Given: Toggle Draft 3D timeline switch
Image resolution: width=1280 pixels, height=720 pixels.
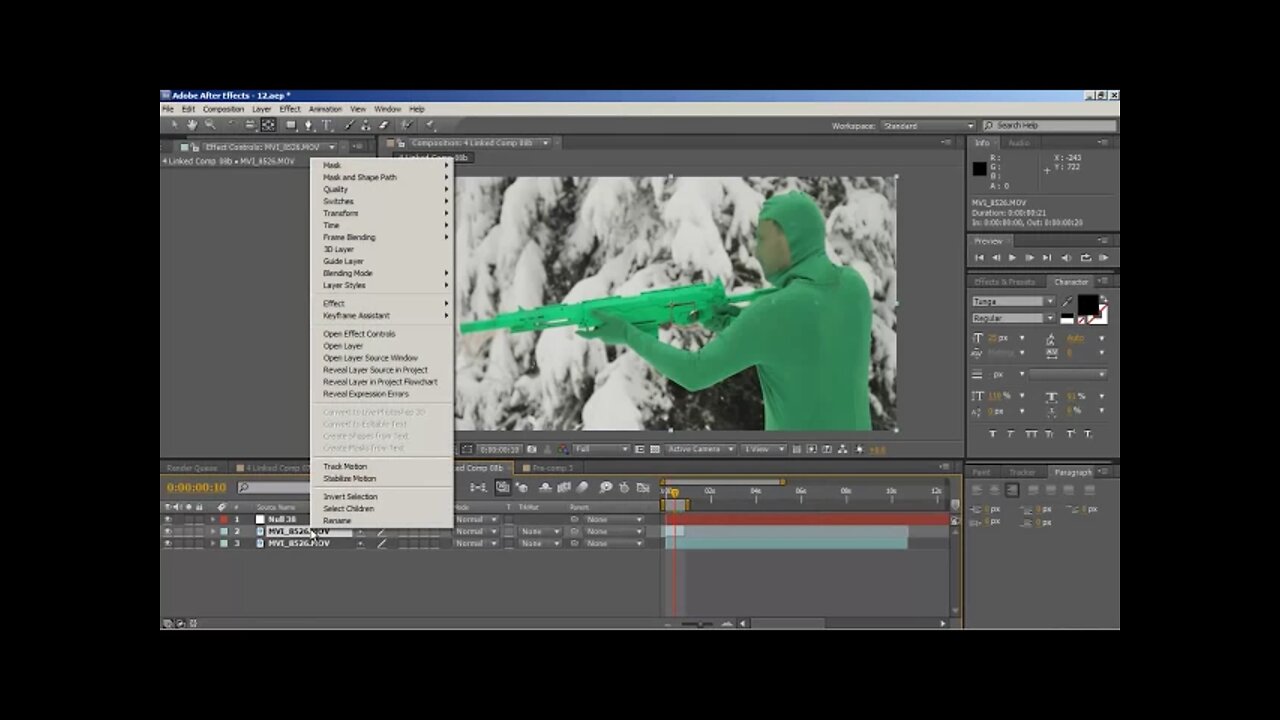Looking at the screenshot, I should [x=522, y=487].
